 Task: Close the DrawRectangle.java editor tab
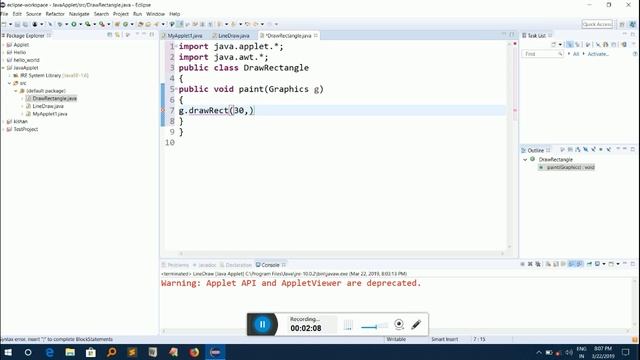click(316, 36)
